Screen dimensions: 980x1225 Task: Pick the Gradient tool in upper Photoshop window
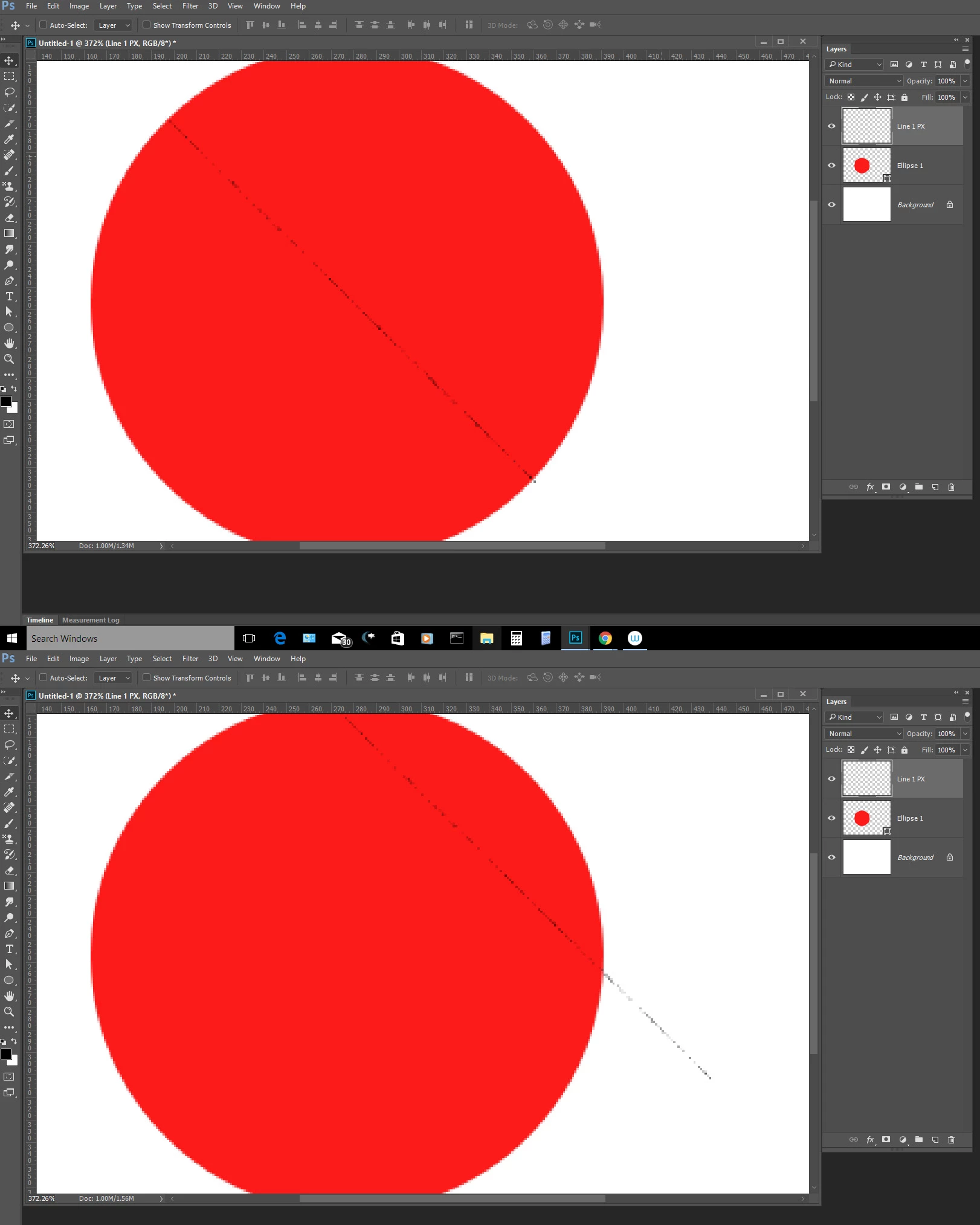[x=9, y=233]
